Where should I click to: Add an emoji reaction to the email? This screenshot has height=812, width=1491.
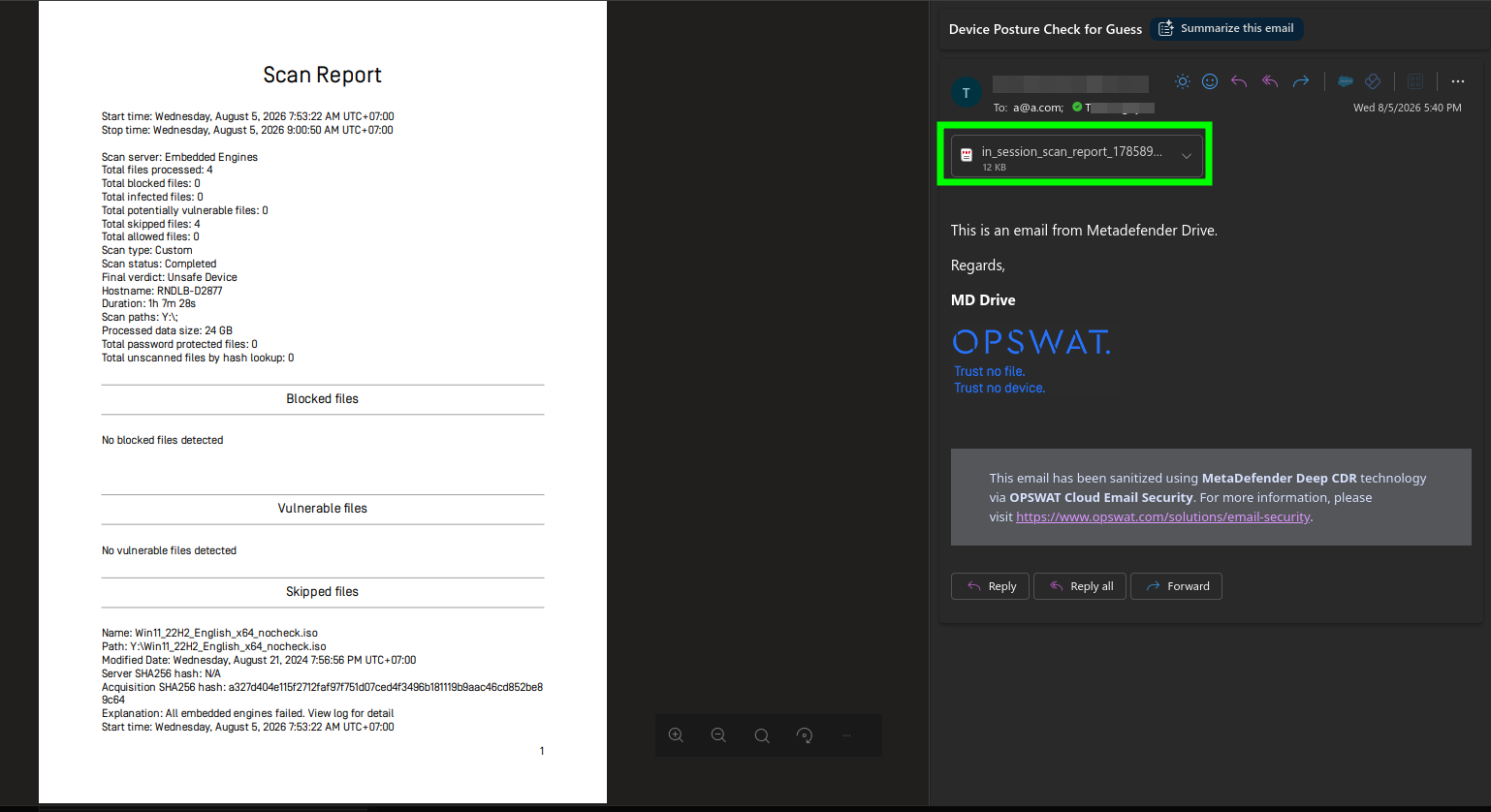click(1210, 81)
